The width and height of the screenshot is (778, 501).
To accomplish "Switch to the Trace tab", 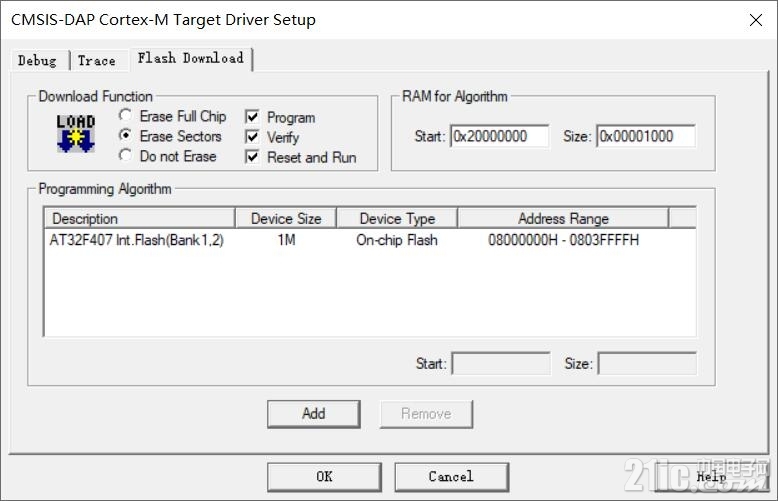I will [x=97, y=61].
